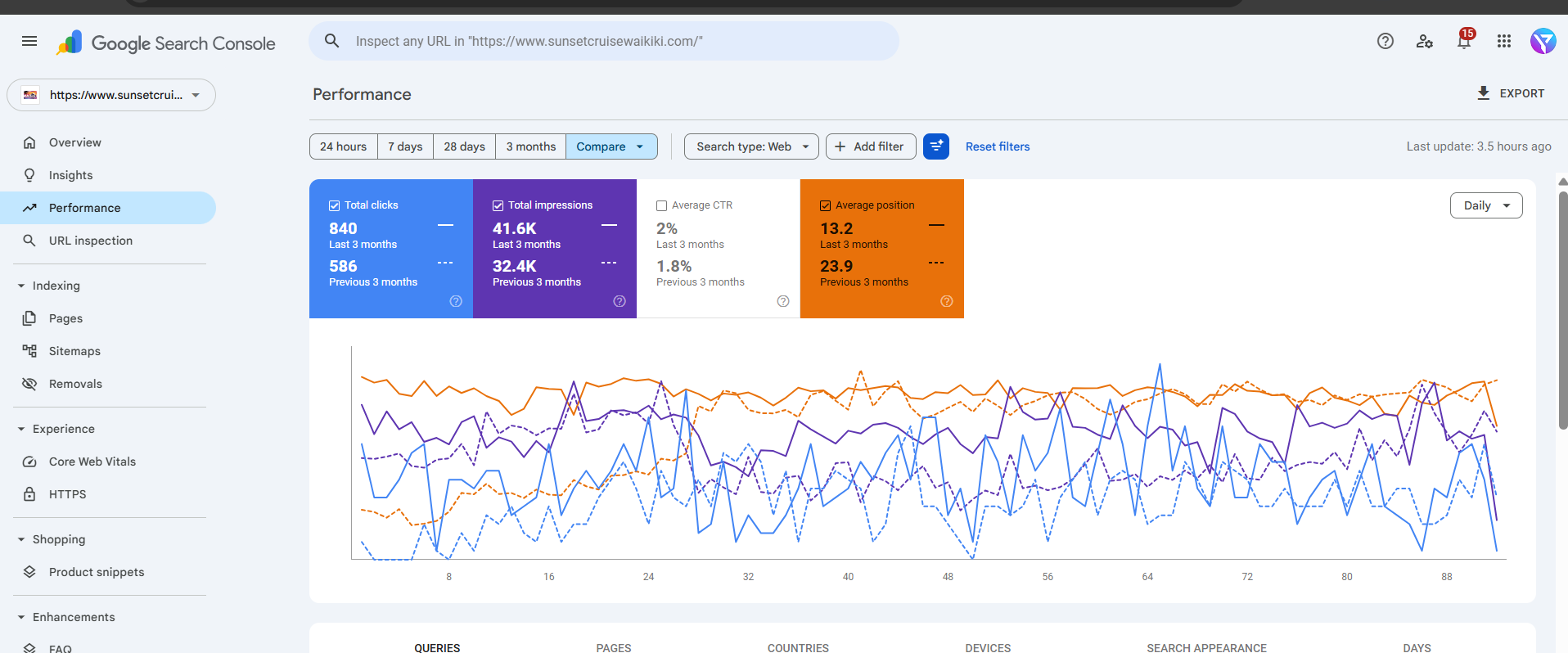Enable the Average CTR checkbox

tap(662, 205)
